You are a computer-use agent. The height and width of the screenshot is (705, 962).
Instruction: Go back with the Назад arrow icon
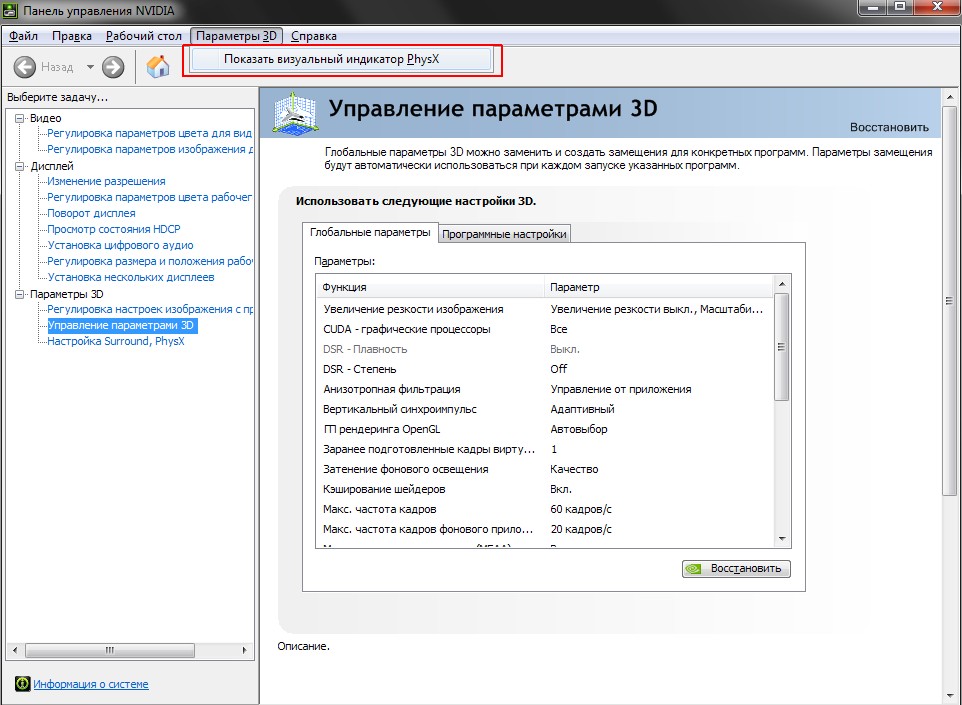click(x=25, y=67)
